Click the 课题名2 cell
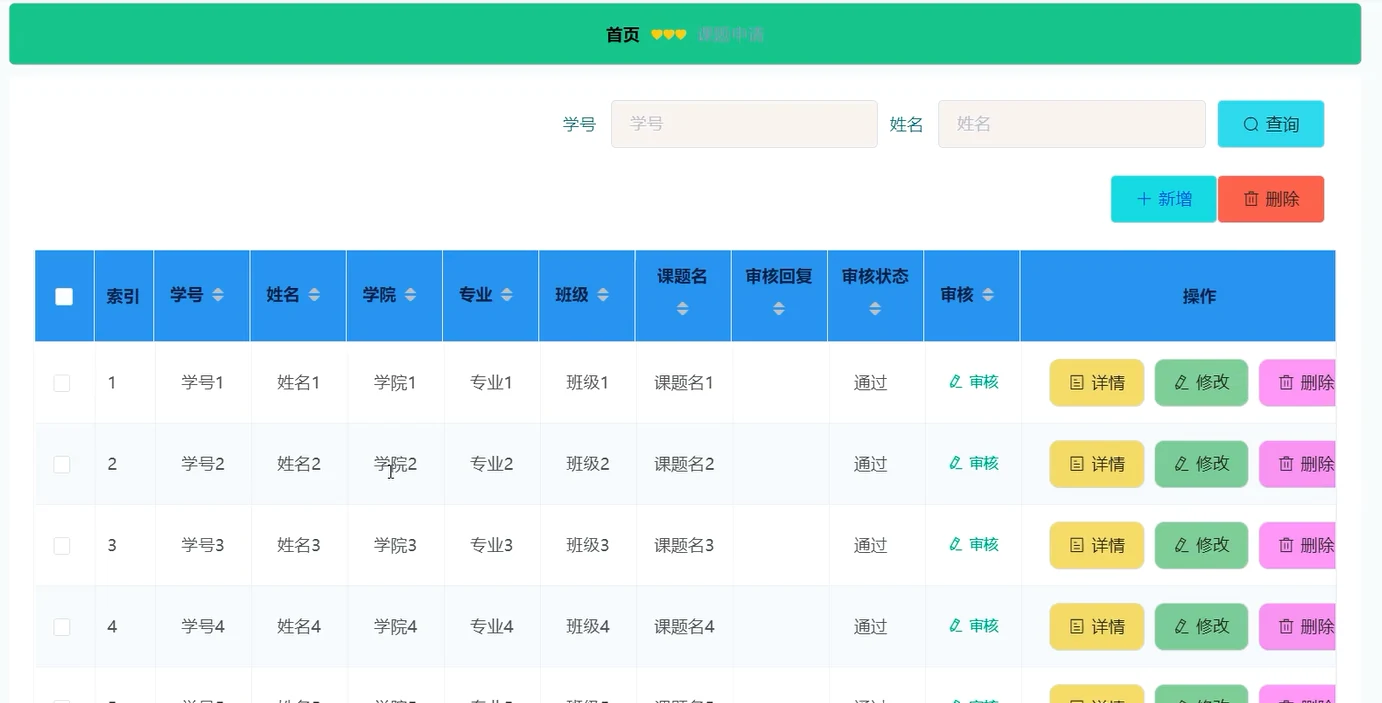 [x=684, y=464]
